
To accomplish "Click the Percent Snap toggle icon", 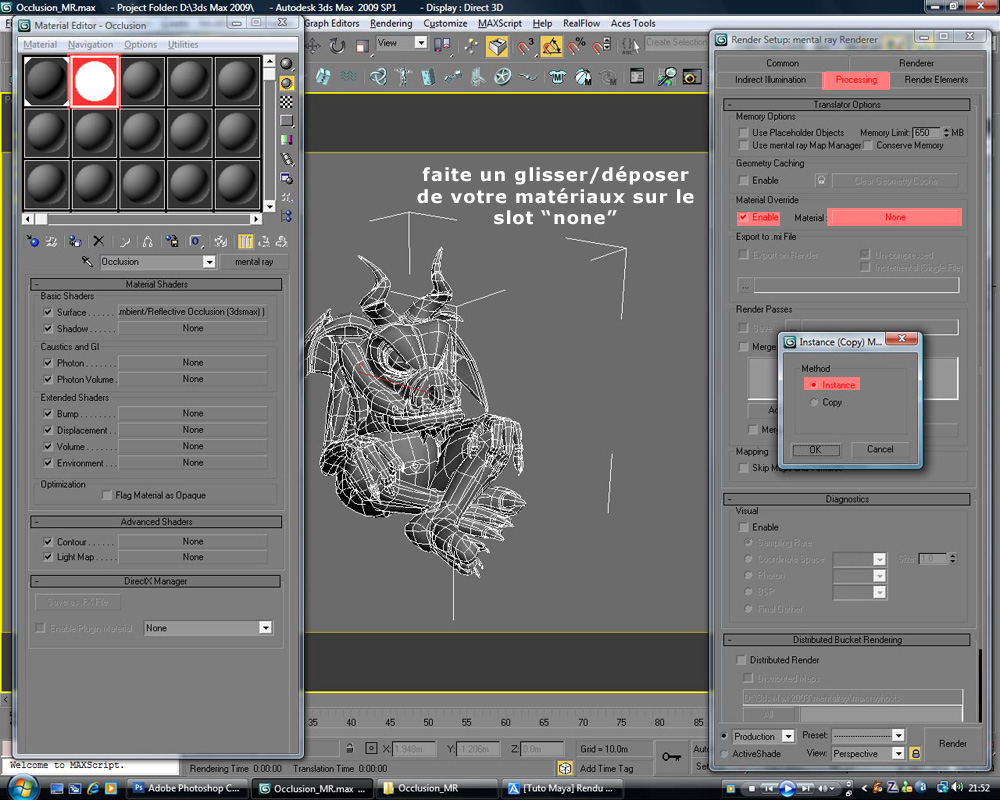I will [576, 46].
